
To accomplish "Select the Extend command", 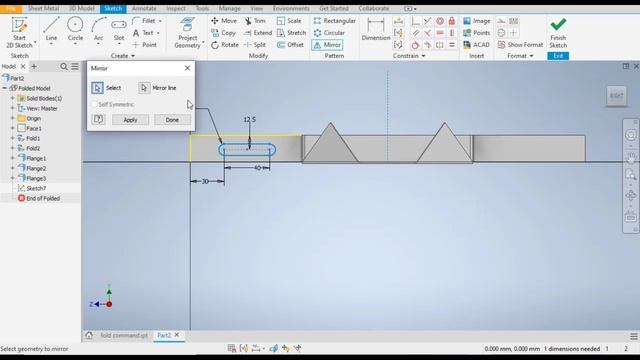I will pyautogui.click(x=258, y=33).
